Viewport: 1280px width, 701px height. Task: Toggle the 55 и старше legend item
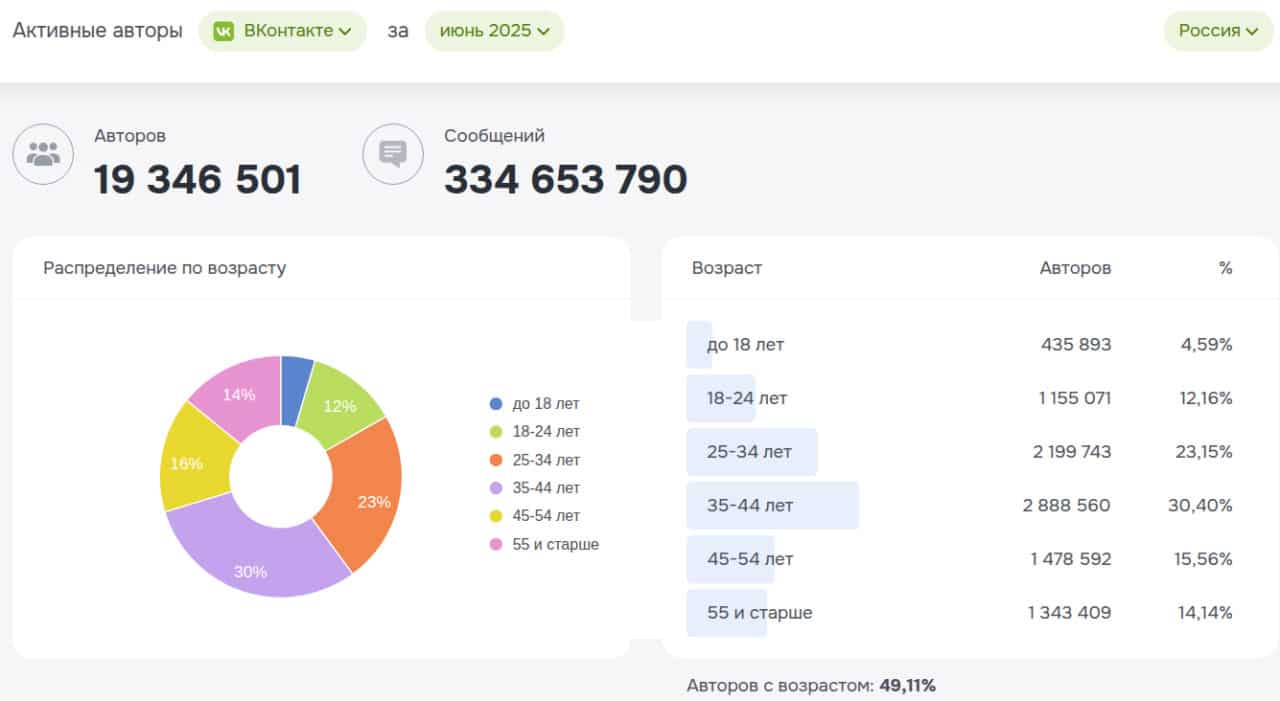pos(555,545)
